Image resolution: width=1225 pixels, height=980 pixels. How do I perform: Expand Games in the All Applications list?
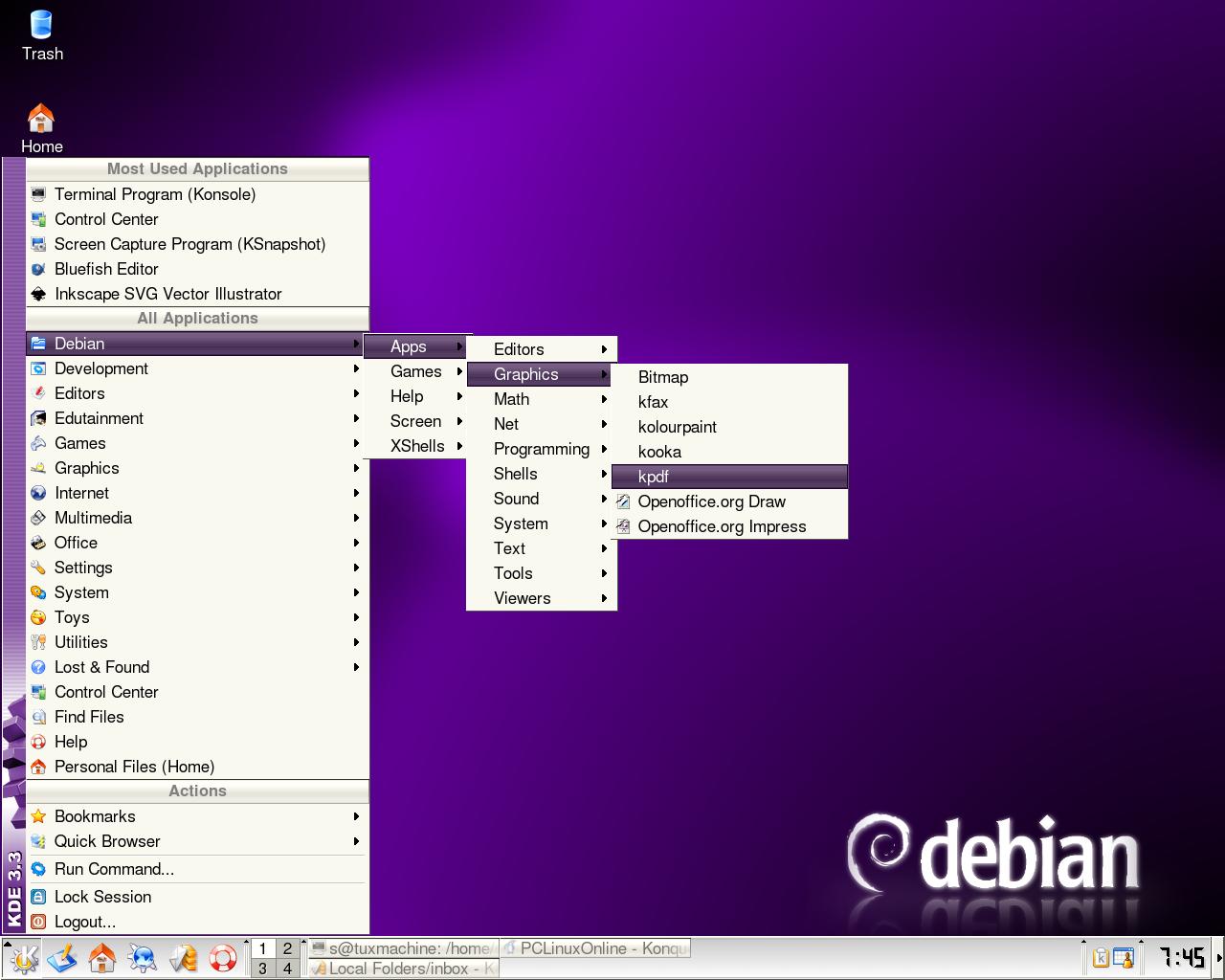pos(197,443)
